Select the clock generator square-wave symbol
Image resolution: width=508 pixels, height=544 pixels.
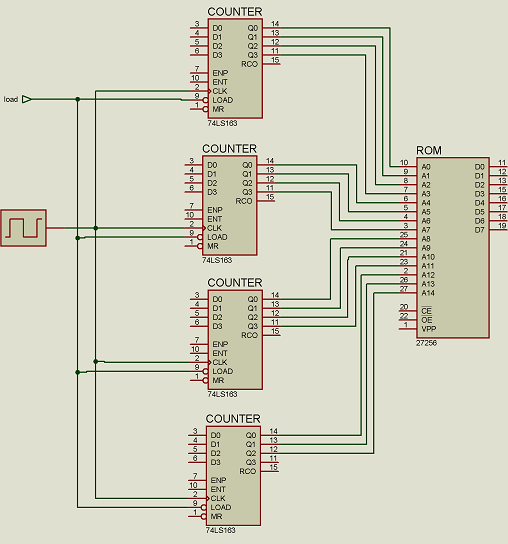point(24,228)
